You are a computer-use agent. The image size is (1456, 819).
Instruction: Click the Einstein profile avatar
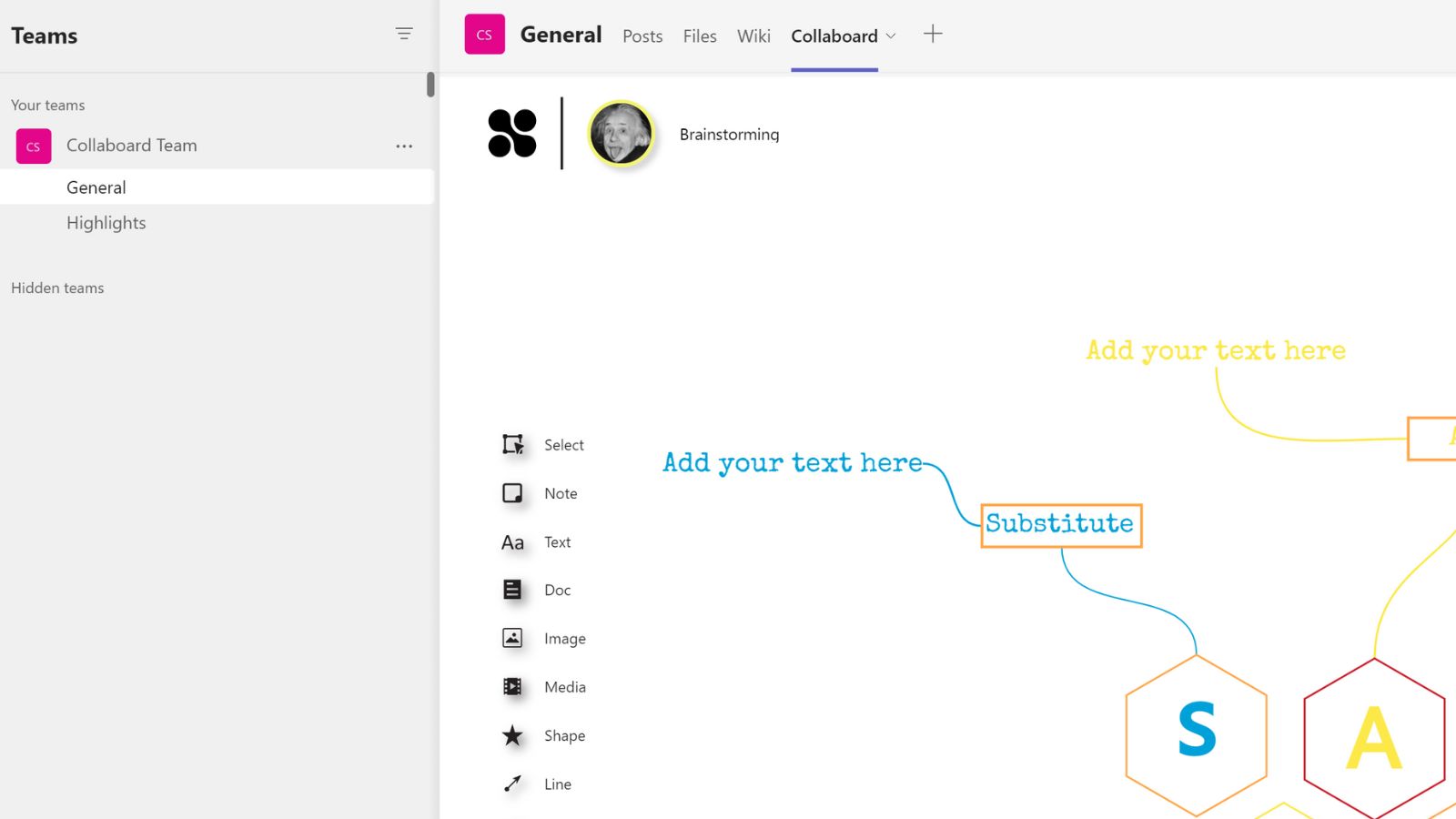pyautogui.click(x=622, y=133)
